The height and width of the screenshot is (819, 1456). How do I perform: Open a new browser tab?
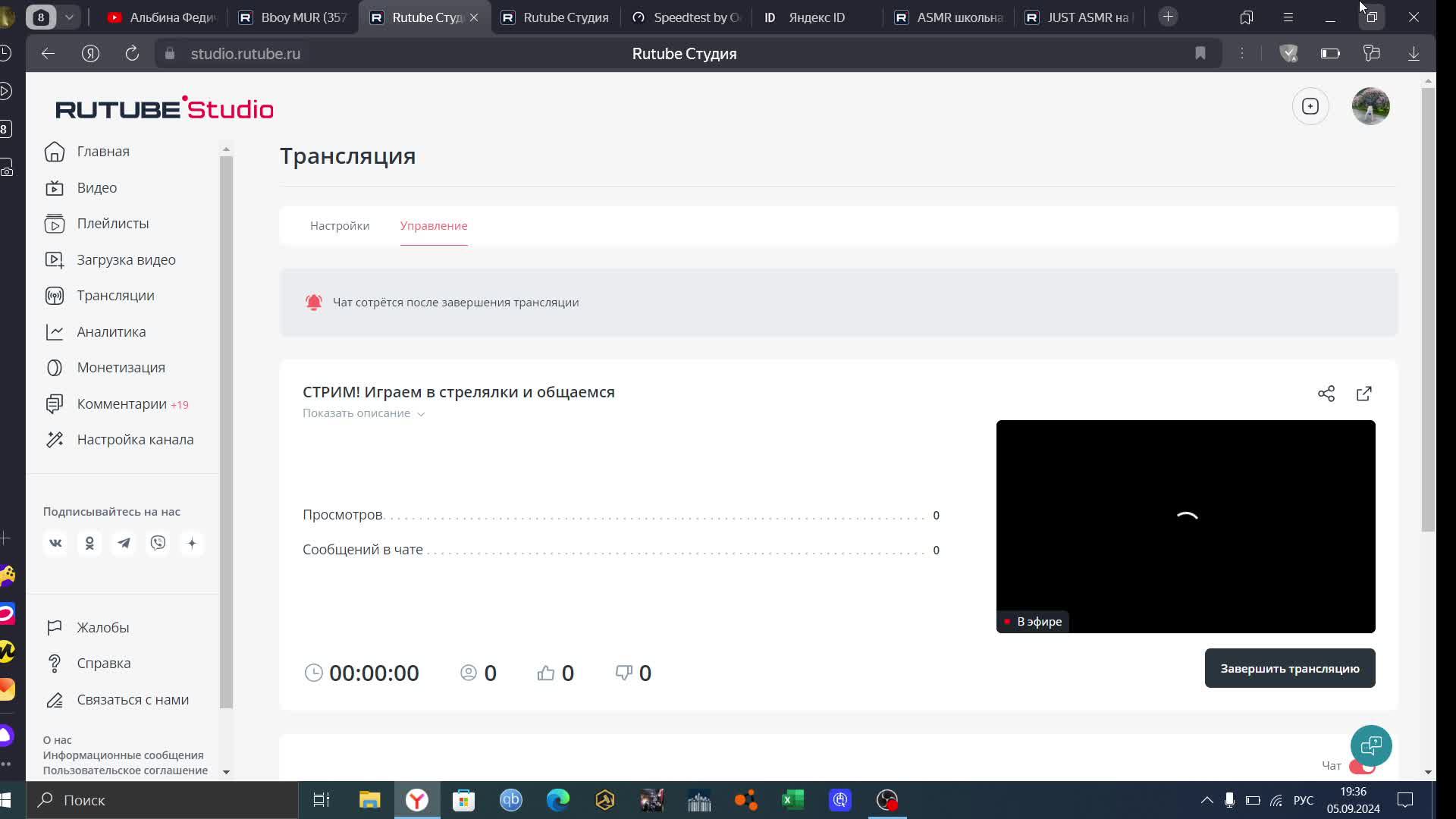click(x=1168, y=17)
